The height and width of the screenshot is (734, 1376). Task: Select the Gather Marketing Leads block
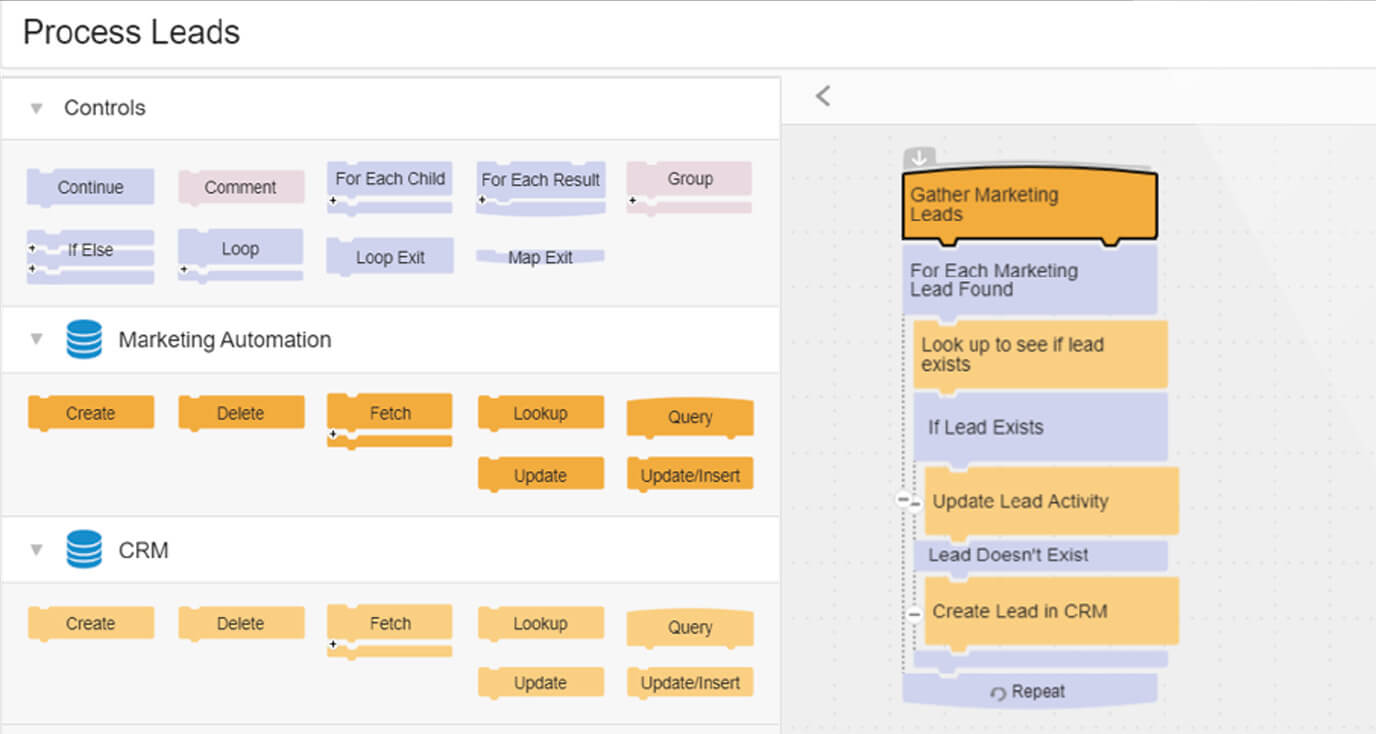coord(1030,206)
